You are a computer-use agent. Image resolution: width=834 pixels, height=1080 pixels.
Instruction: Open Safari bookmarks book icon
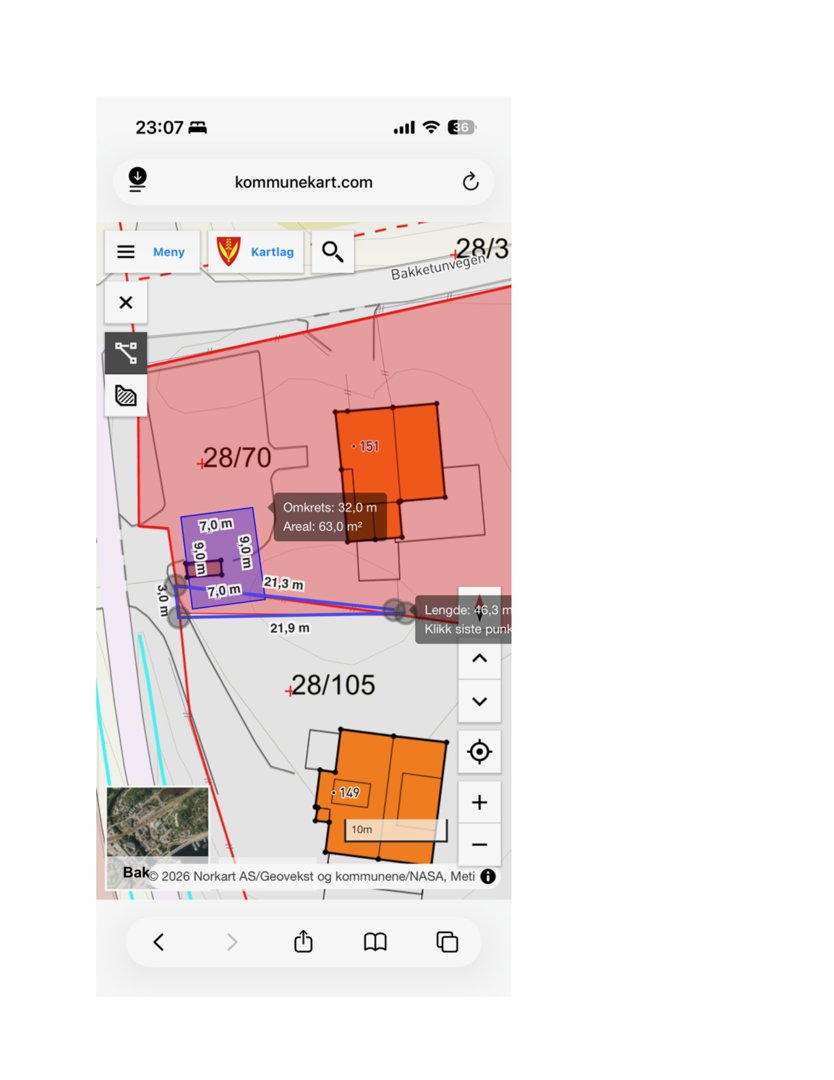375,942
